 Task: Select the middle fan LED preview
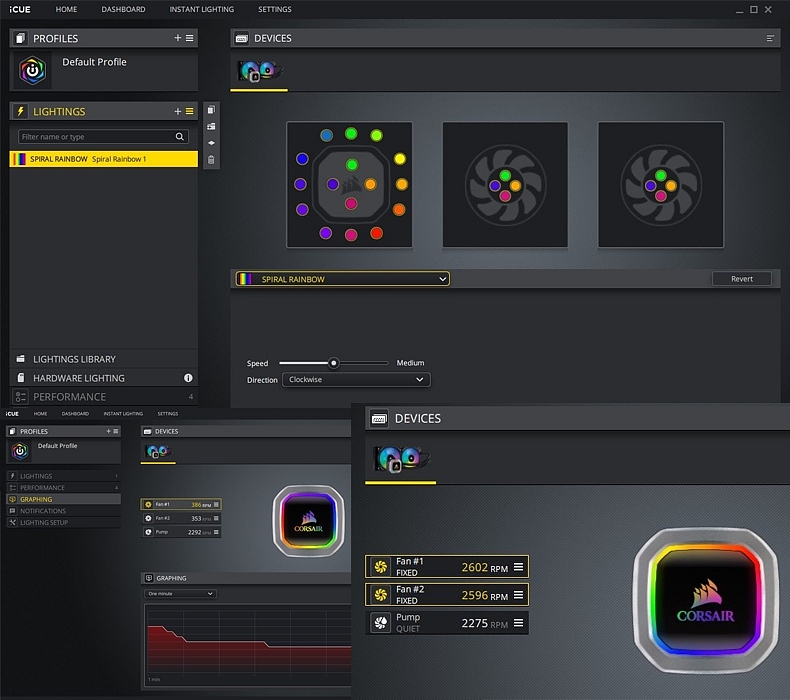[x=505, y=184]
